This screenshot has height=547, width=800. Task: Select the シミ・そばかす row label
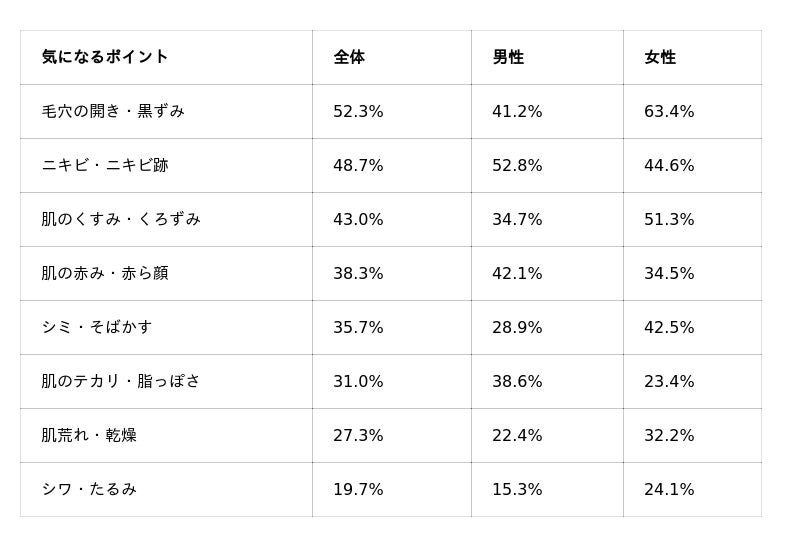[x=97, y=327]
